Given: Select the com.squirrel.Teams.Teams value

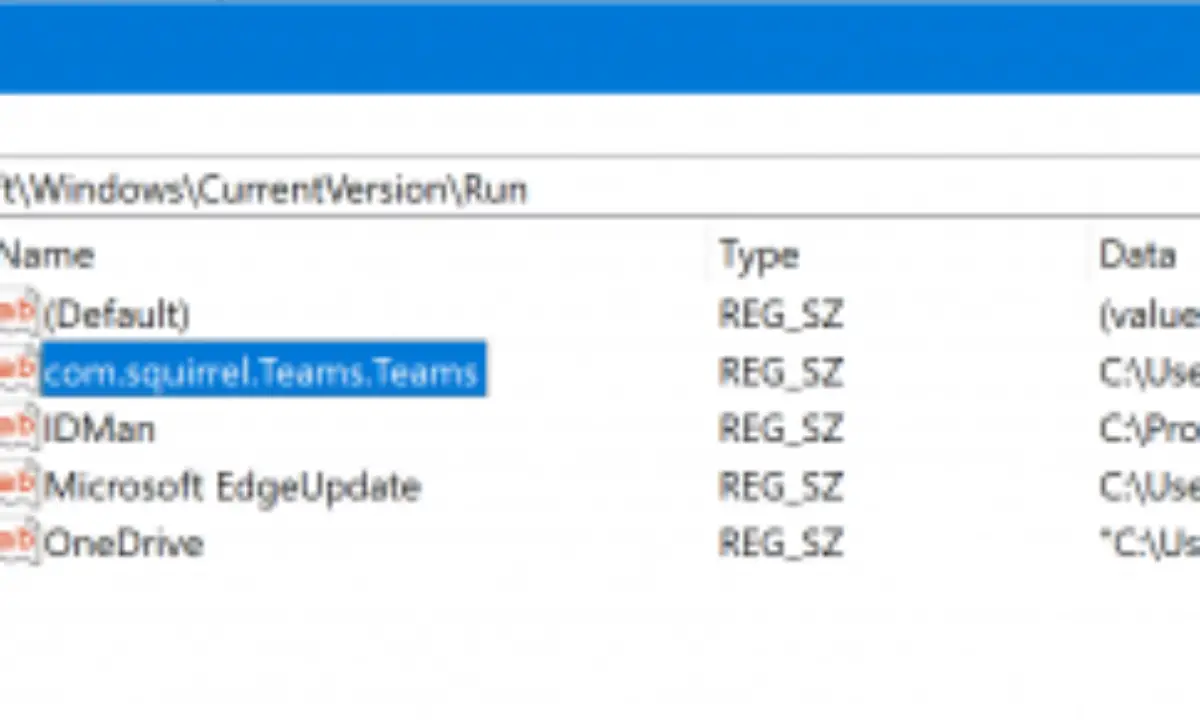Looking at the screenshot, I should pyautogui.click(x=263, y=372).
